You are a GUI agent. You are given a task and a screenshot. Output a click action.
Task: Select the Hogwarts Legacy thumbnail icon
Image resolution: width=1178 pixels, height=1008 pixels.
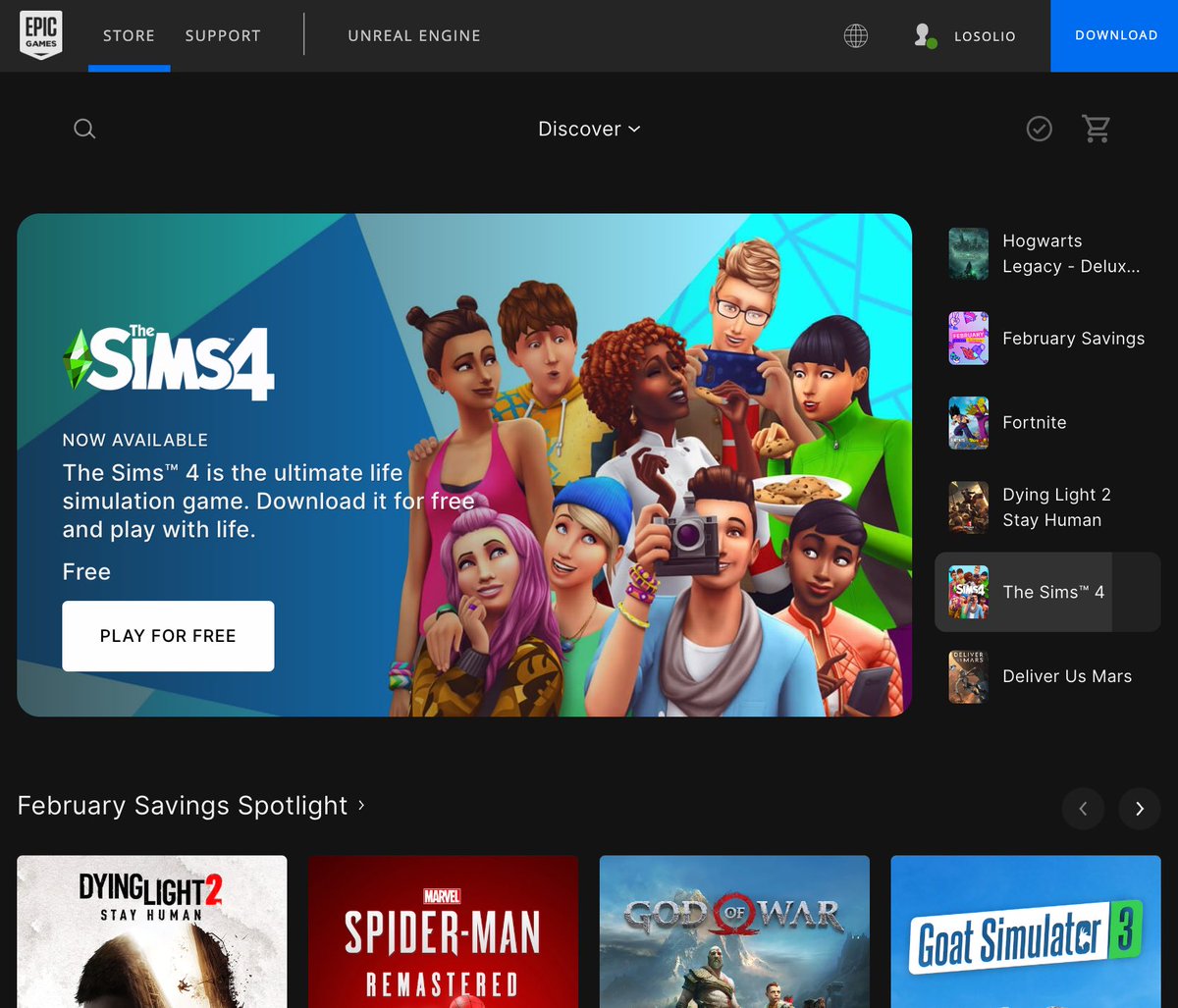tap(968, 253)
